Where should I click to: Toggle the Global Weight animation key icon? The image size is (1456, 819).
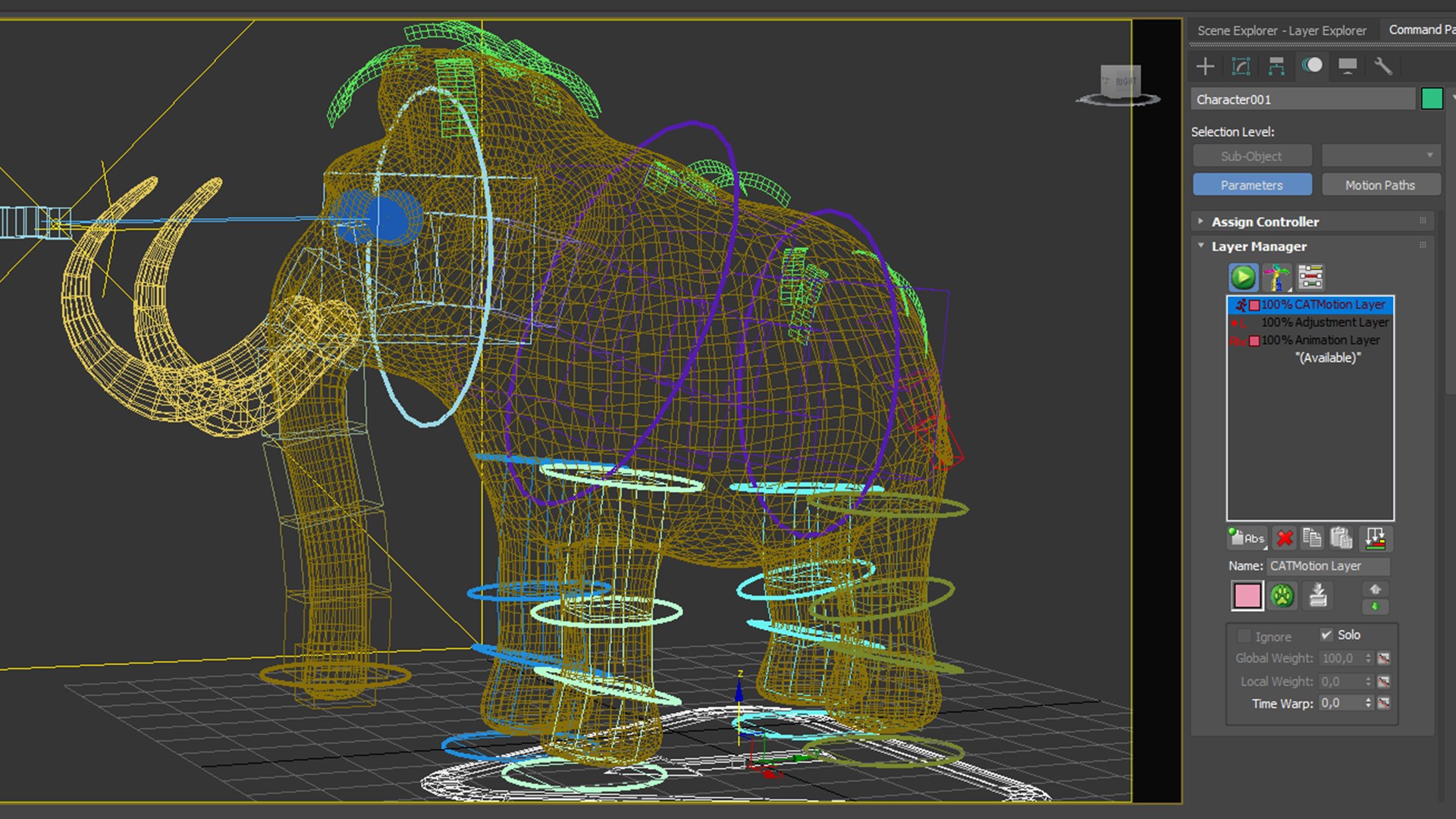click(1384, 658)
